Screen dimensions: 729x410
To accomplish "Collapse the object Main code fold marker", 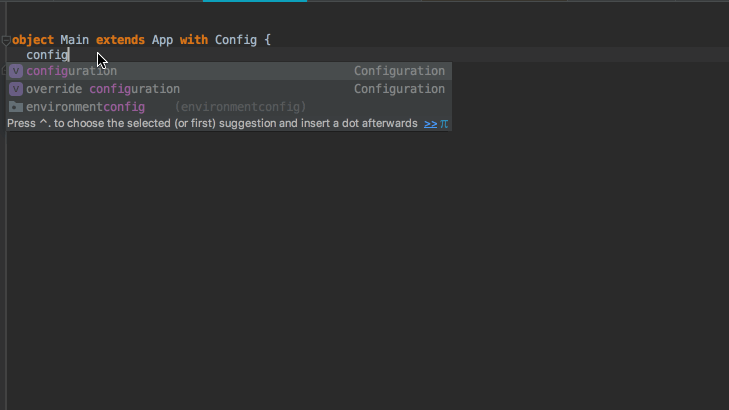I will 6,40.
